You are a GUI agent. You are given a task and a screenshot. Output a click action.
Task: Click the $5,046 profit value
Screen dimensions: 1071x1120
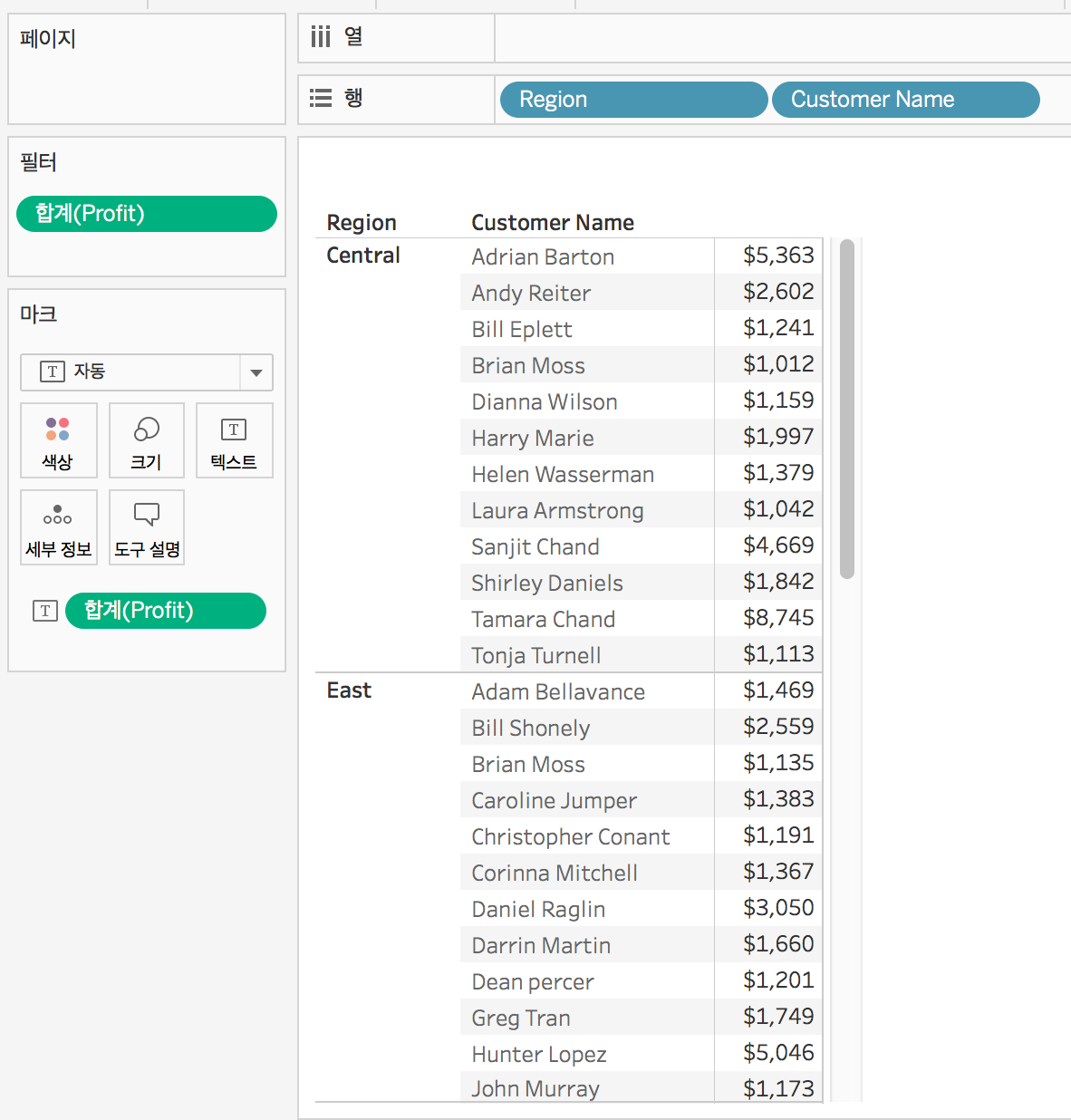778,1053
